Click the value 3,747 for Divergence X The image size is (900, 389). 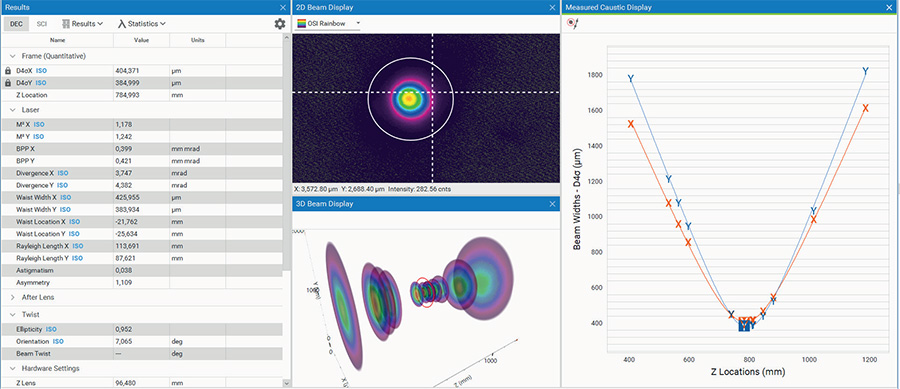coord(124,173)
